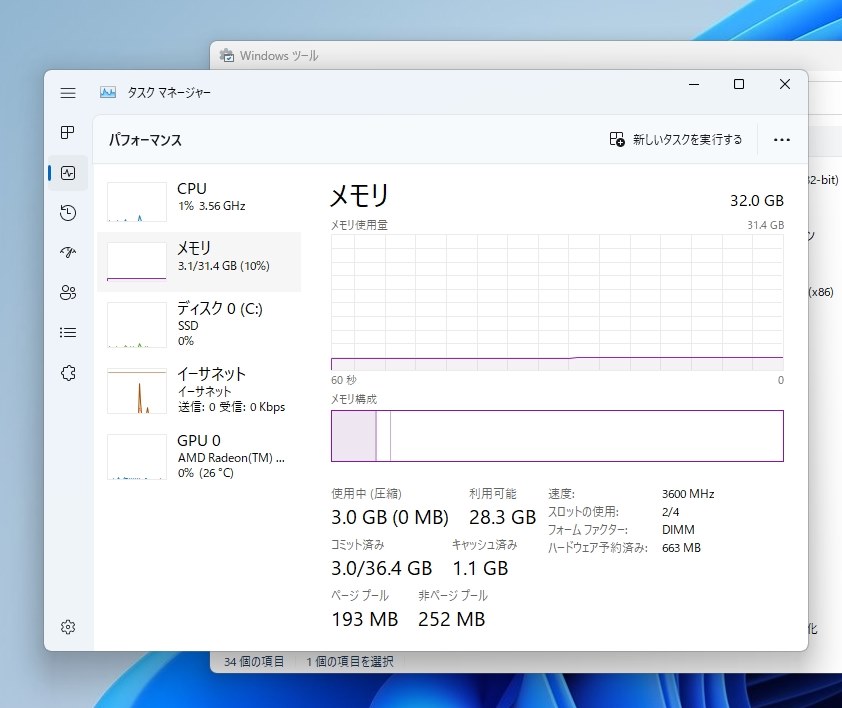Click the 32.0 GB total memory label
The width and height of the screenshot is (842, 708).
pos(757,201)
